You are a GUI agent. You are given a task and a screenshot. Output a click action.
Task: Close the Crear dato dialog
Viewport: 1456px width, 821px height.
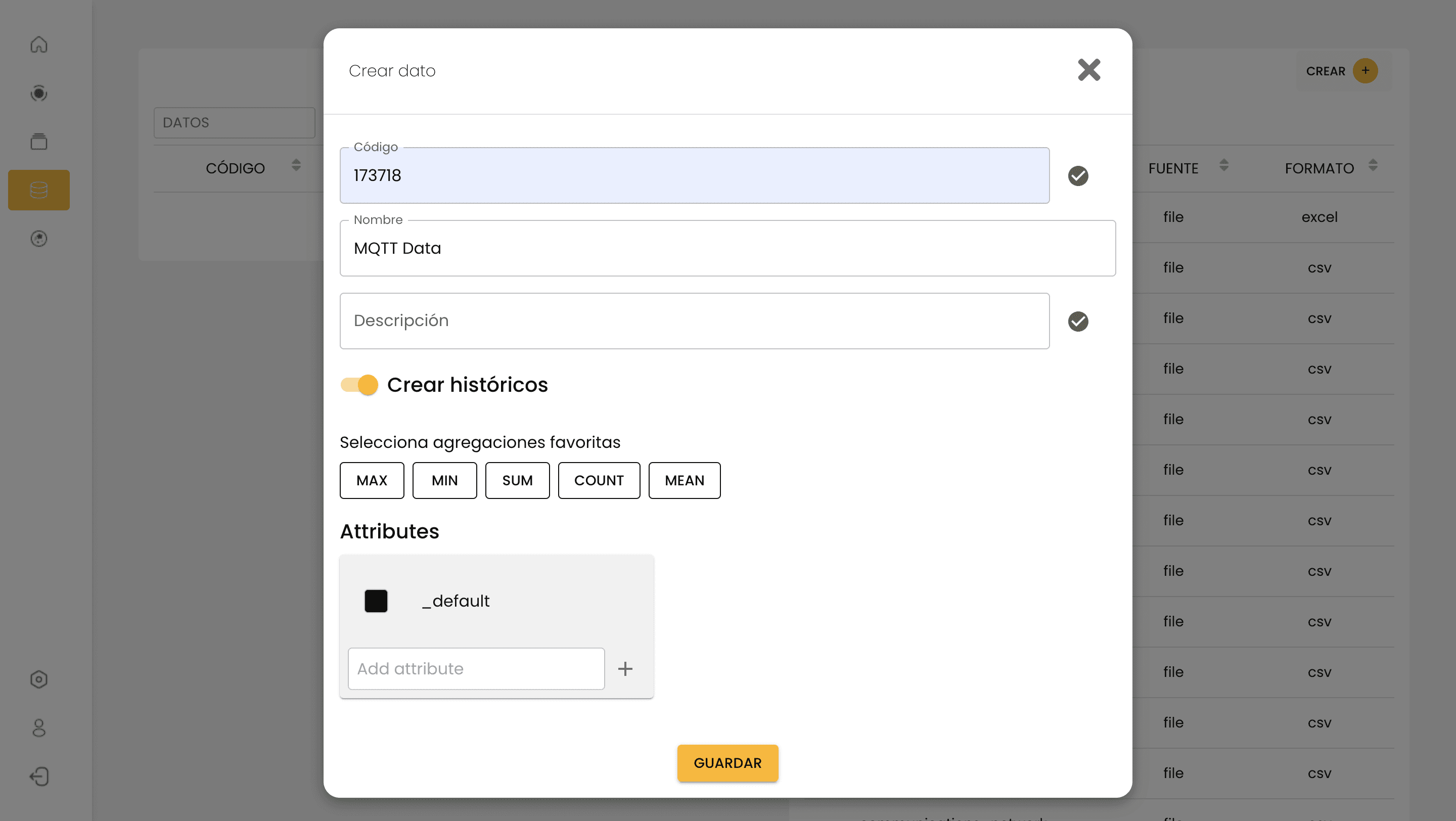tap(1088, 70)
